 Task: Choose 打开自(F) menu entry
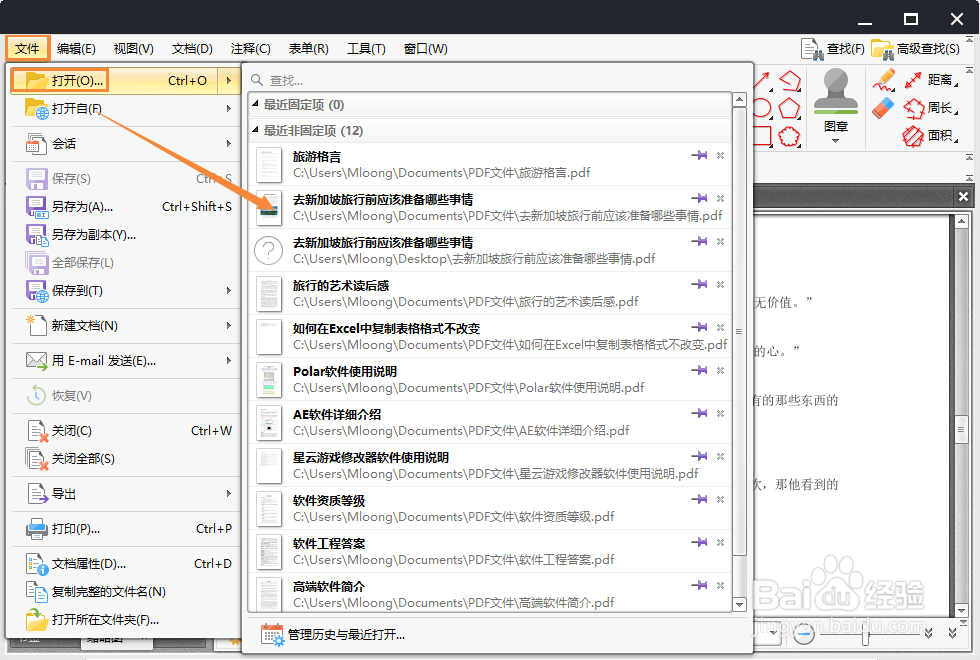tap(125, 108)
